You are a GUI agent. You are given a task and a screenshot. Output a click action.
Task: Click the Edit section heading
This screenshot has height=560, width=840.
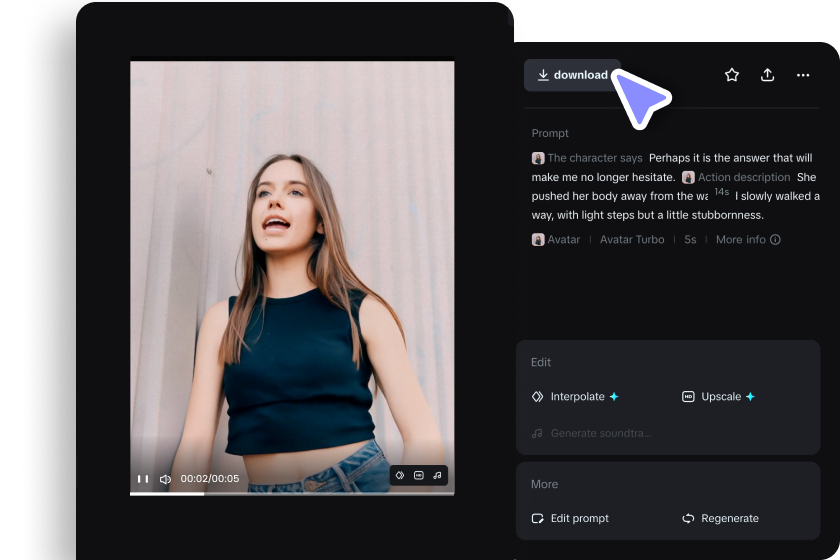(x=541, y=362)
